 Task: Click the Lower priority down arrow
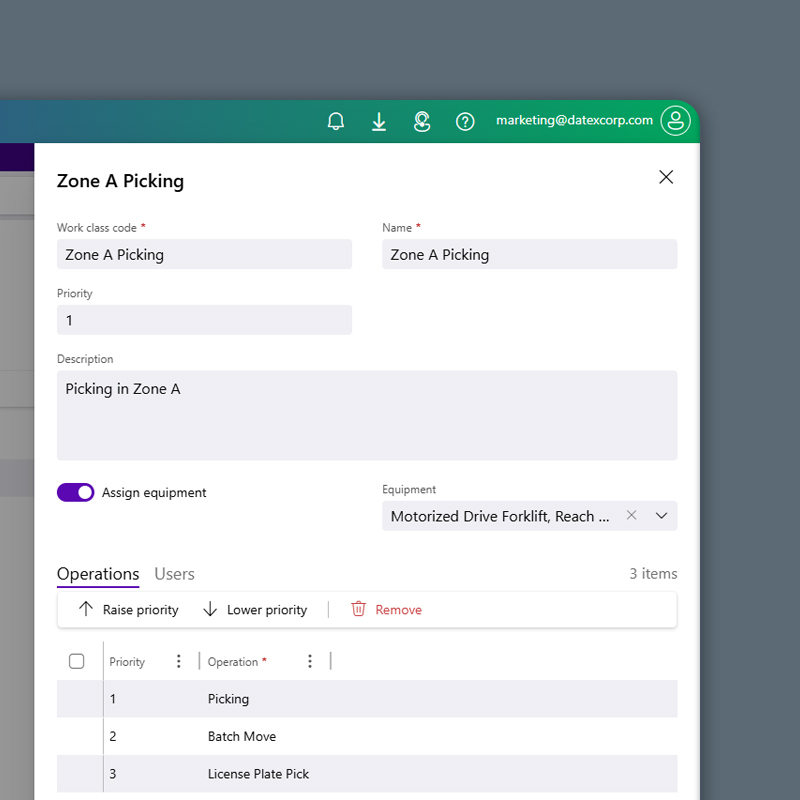[x=210, y=610]
